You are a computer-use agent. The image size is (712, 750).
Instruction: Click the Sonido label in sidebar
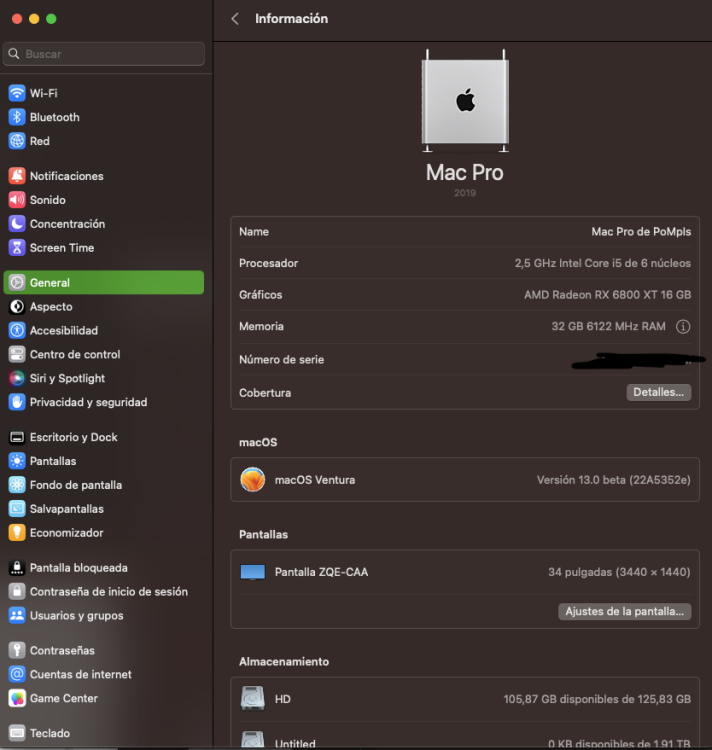point(47,199)
